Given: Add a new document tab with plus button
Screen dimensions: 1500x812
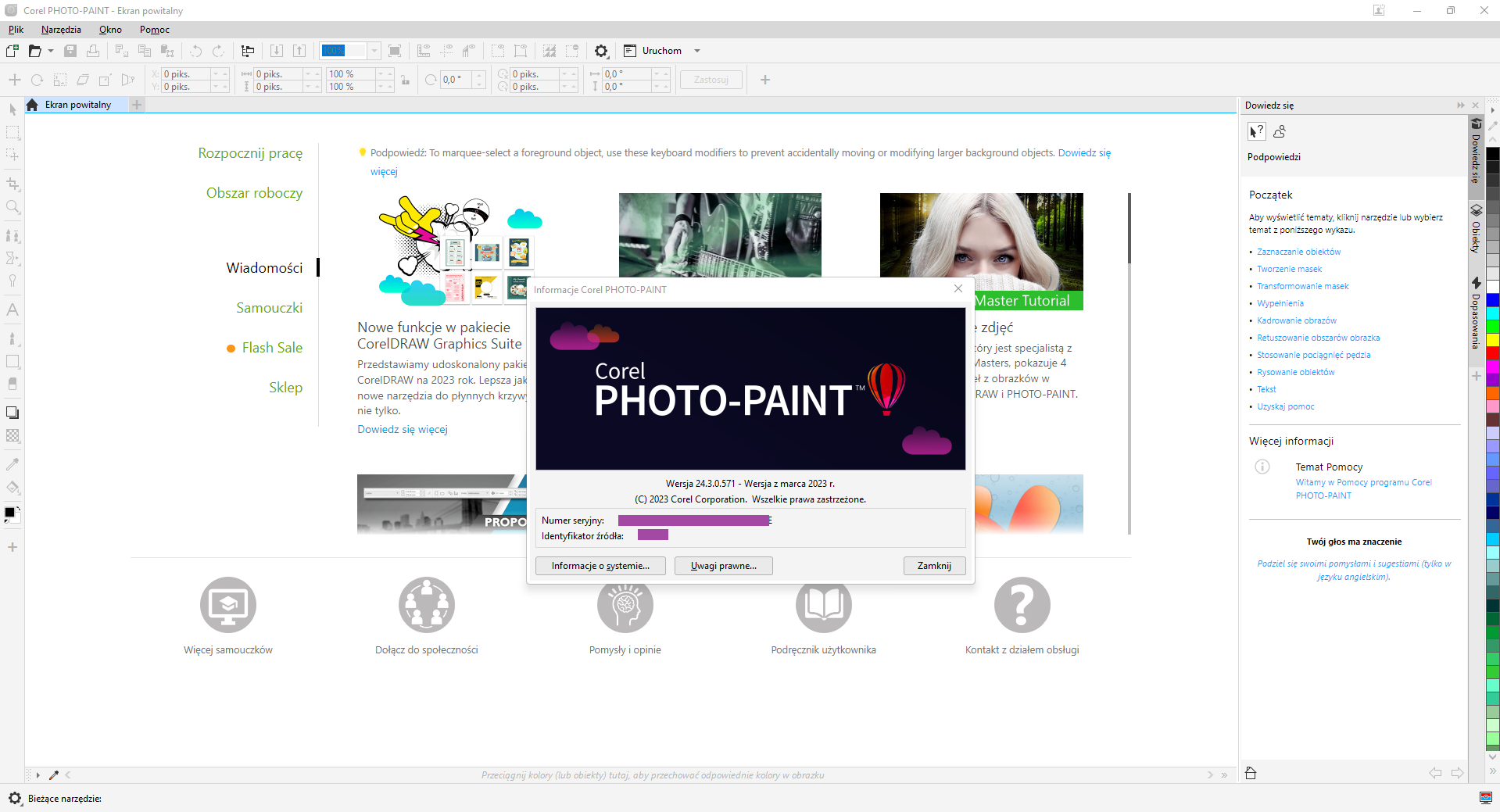Looking at the screenshot, I should point(137,105).
